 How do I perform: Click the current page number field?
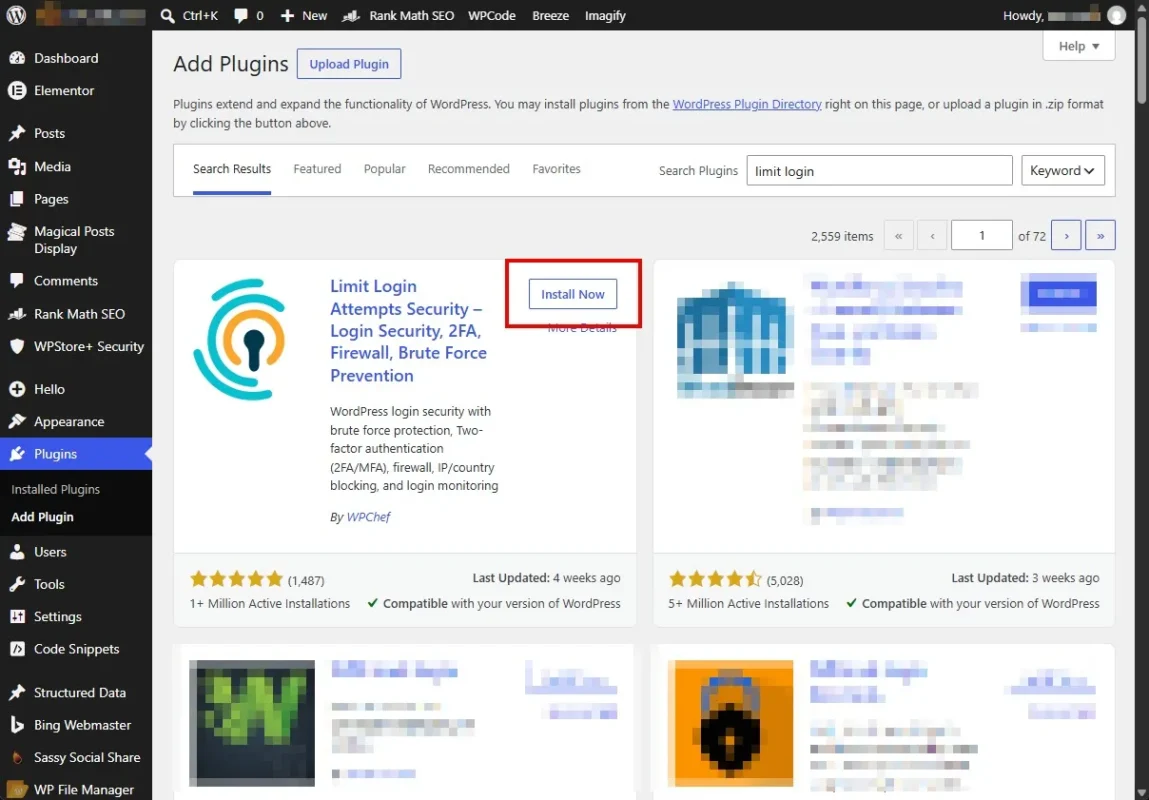click(982, 235)
